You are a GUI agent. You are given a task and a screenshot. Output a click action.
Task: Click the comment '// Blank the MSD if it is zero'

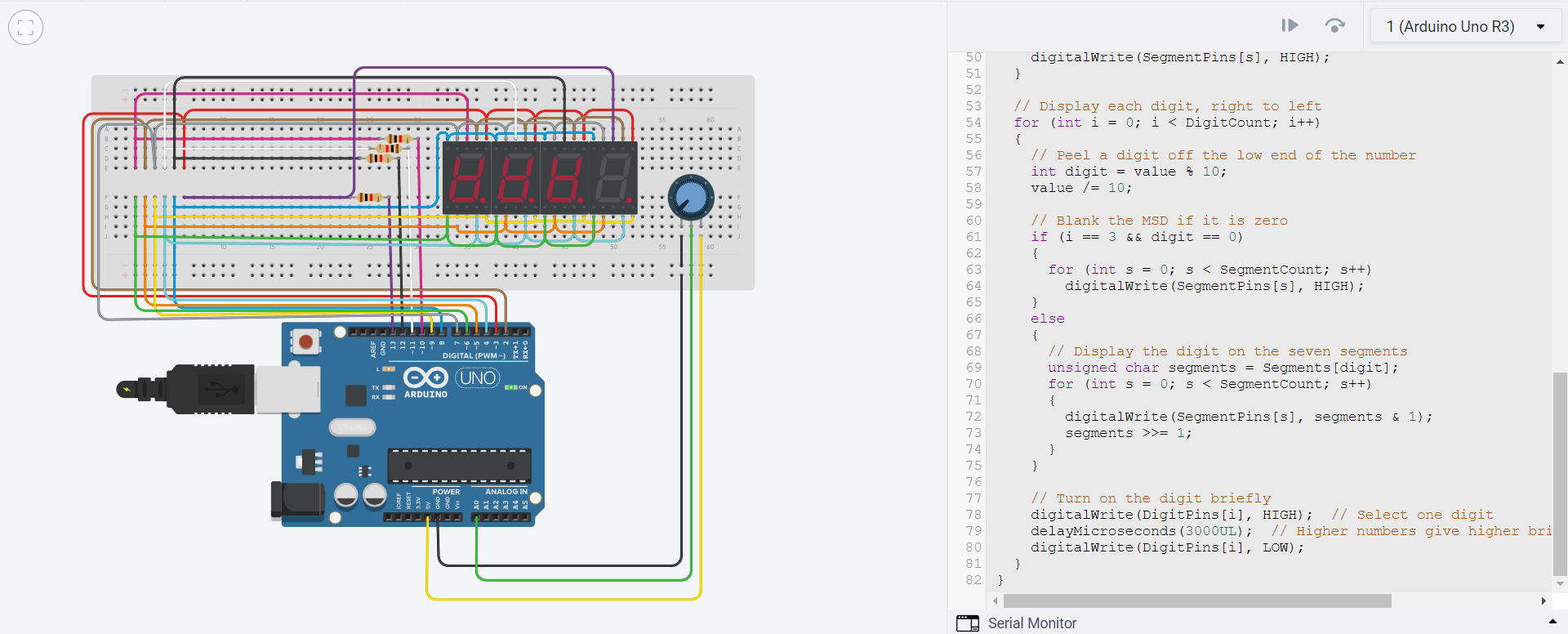[x=1159, y=221]
